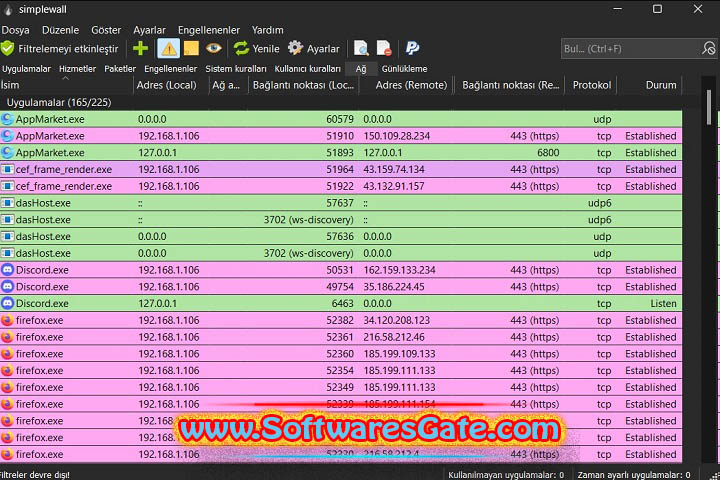This screenshot has width=720, height=480.
Task: Sort by Durum column header
Action: 651,85
